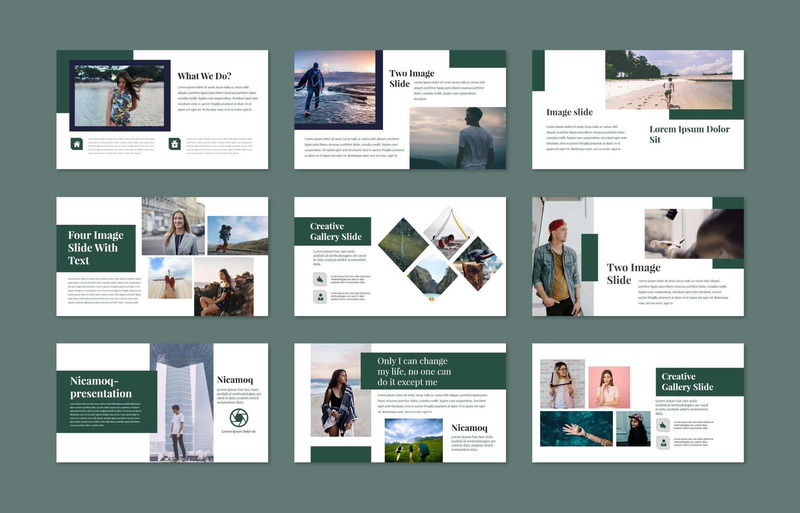
Task: Click the camera aperture icon below Nicamoq
Action: tap(239, 418)
